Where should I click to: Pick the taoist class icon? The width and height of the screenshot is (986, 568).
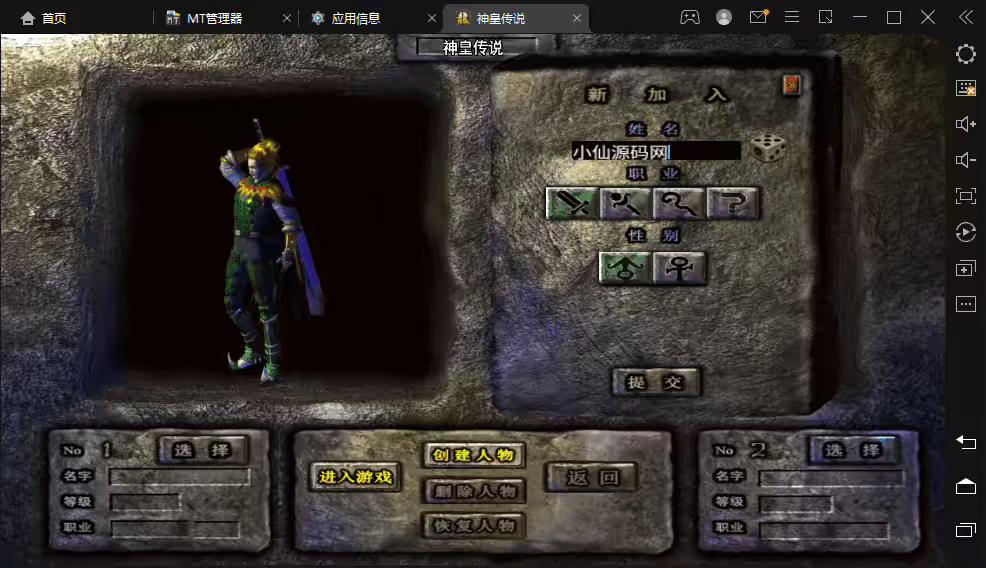679,203
